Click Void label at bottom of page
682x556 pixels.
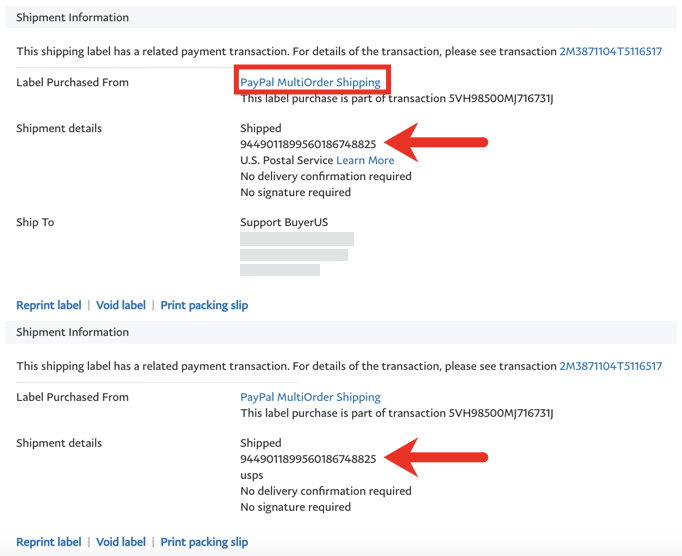(121, 542)
